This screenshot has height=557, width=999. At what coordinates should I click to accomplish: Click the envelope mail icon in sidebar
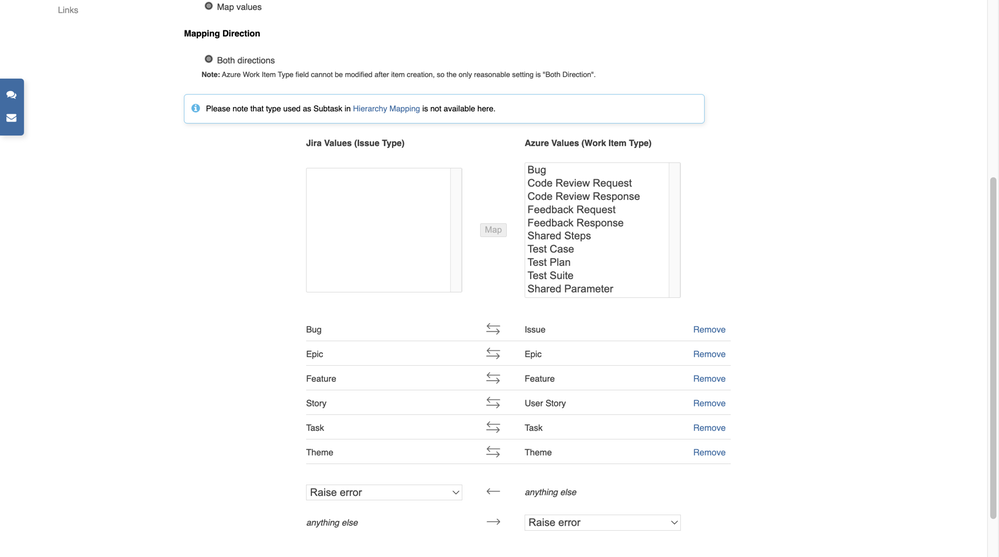(x=11, y=118)
